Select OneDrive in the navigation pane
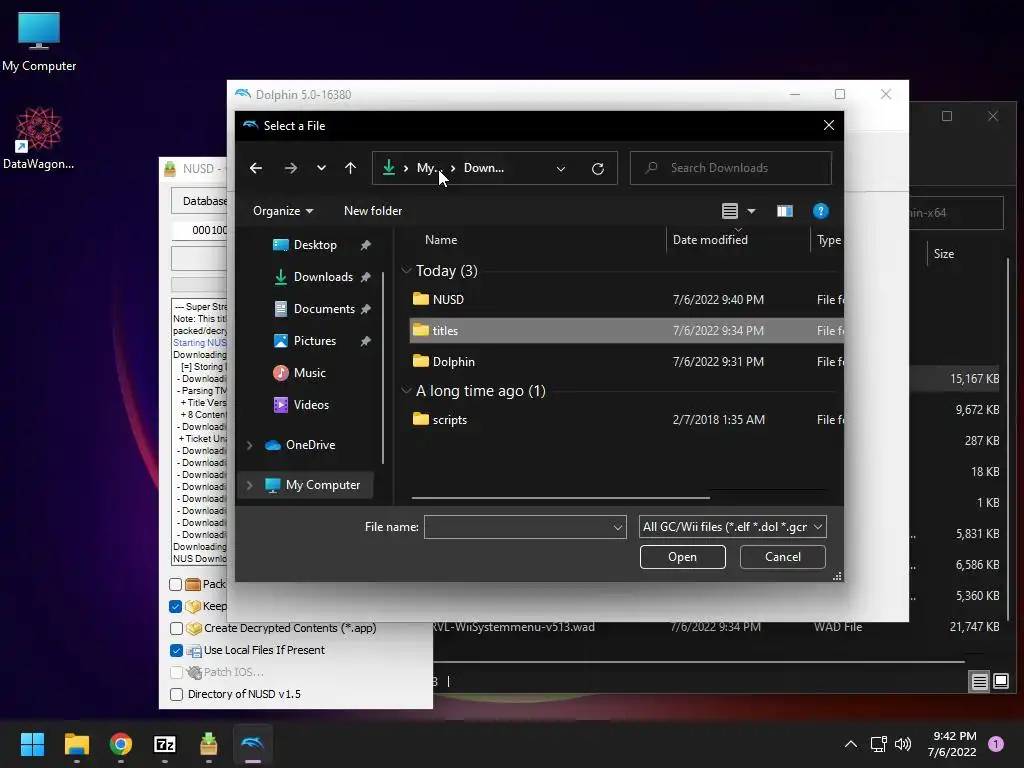This screenshot has width=1024, height=768. coord(310,445)
